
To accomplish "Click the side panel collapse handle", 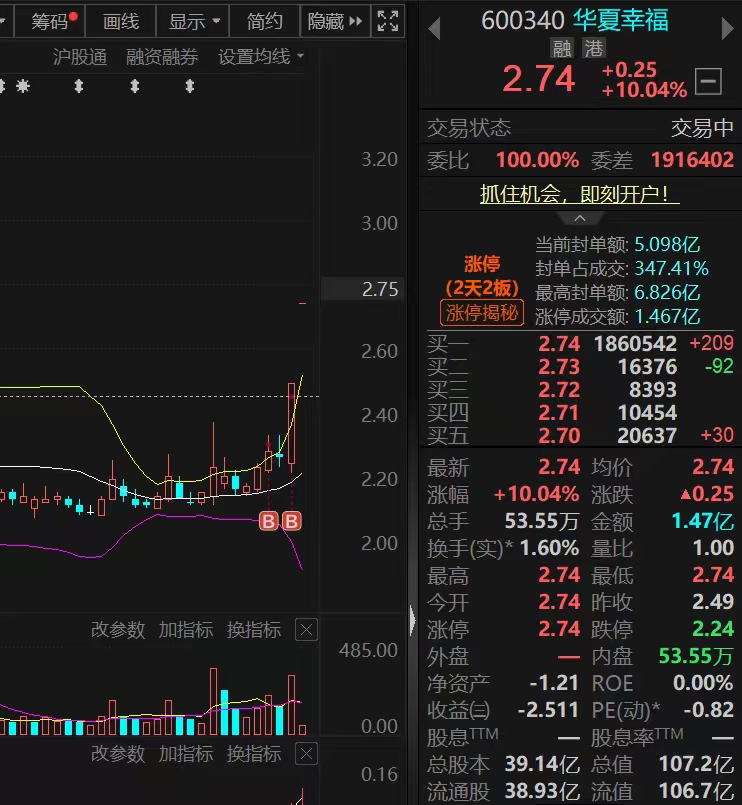I will pos(412,620).
